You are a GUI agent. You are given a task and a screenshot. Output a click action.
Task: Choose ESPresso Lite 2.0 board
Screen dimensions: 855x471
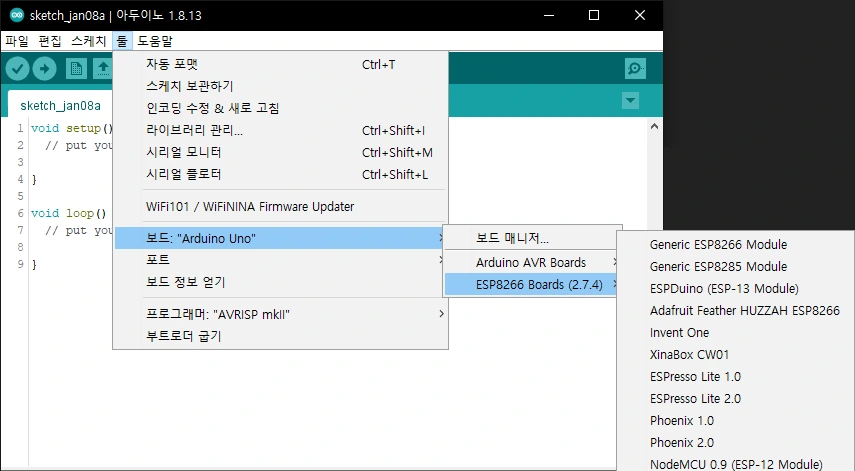tap(736, 398)
